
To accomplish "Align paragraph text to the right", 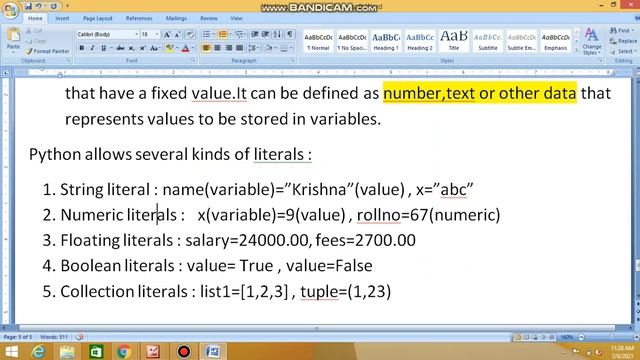I will pyautogui.click(x=229, y=48).
